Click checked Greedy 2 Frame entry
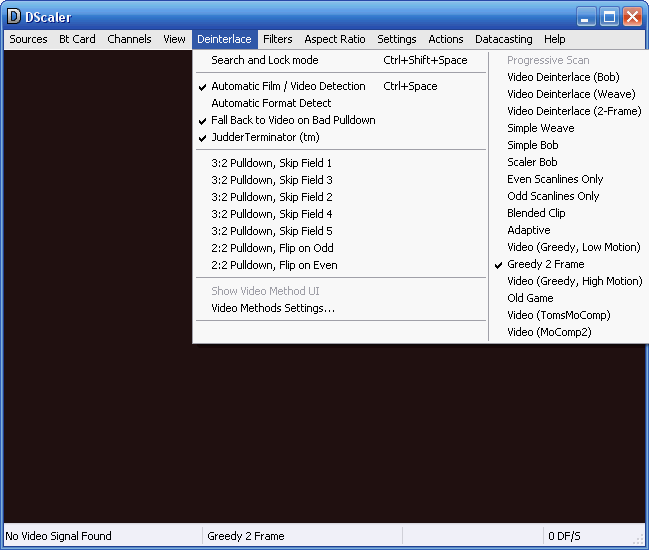The width and height of the screenshot is (649, 550). pyautogui.click(x=569, y=264)
